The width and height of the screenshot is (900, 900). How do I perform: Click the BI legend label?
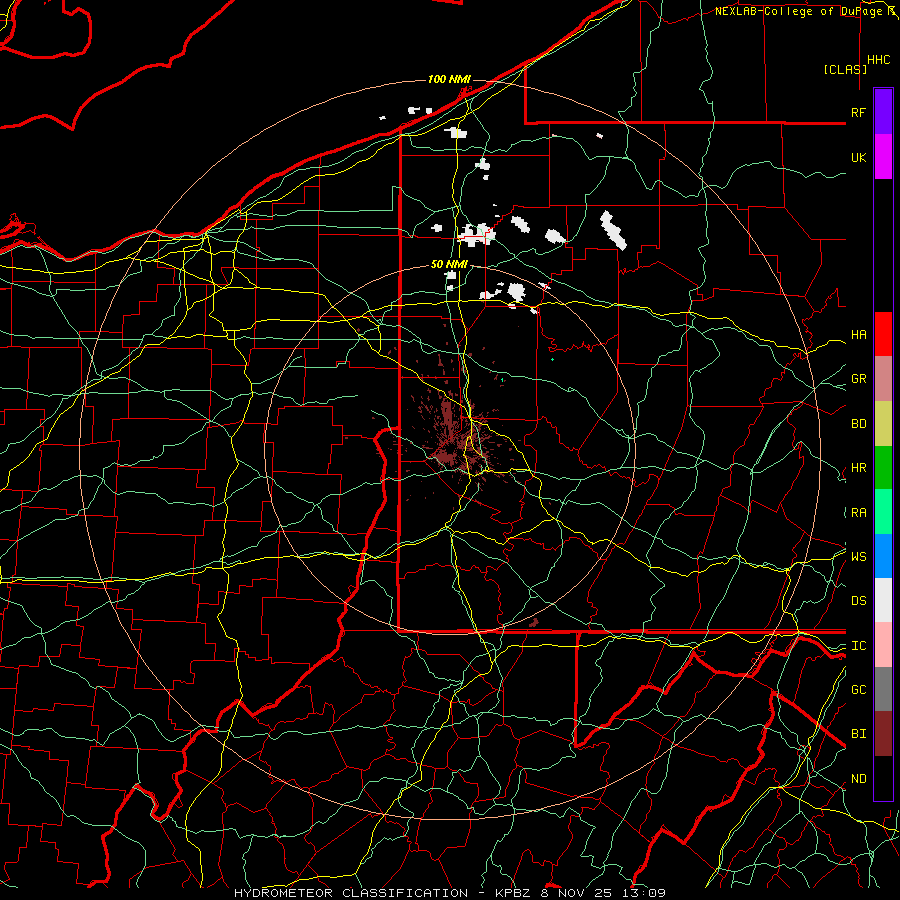(858, 734)
